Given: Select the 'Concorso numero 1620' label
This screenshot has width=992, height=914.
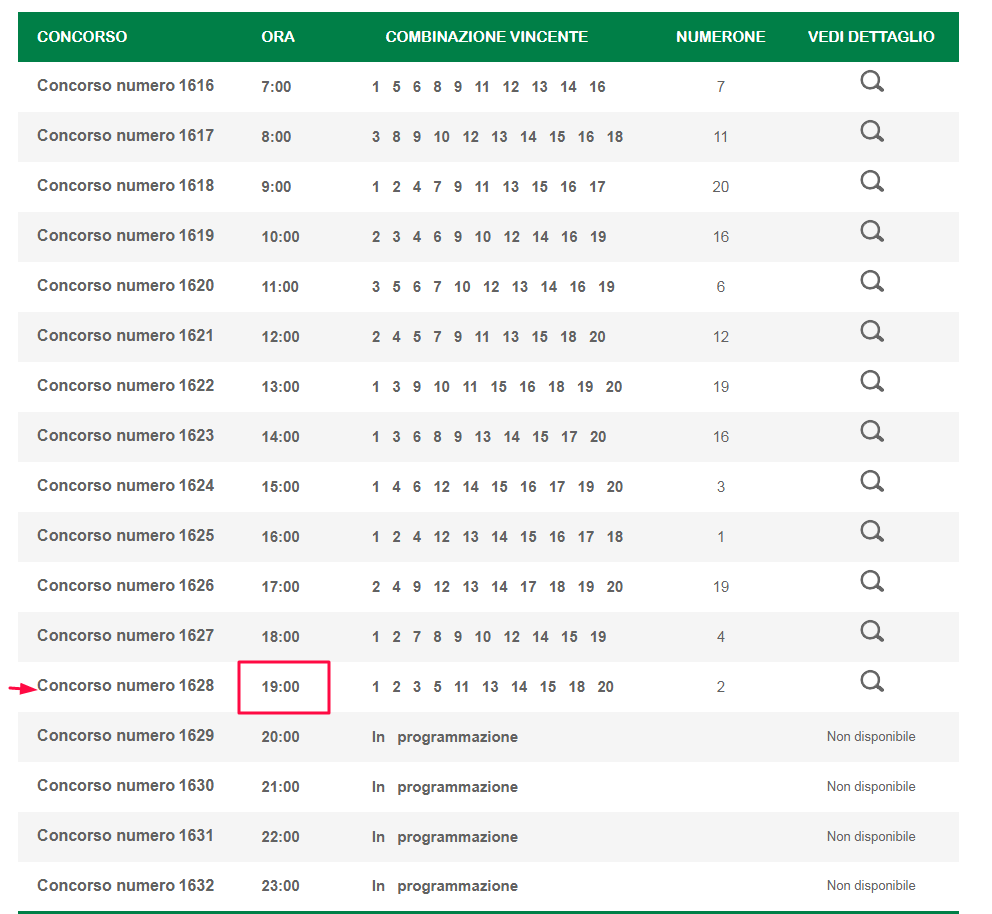Looking at the screenshot, I should coord(125,285).
